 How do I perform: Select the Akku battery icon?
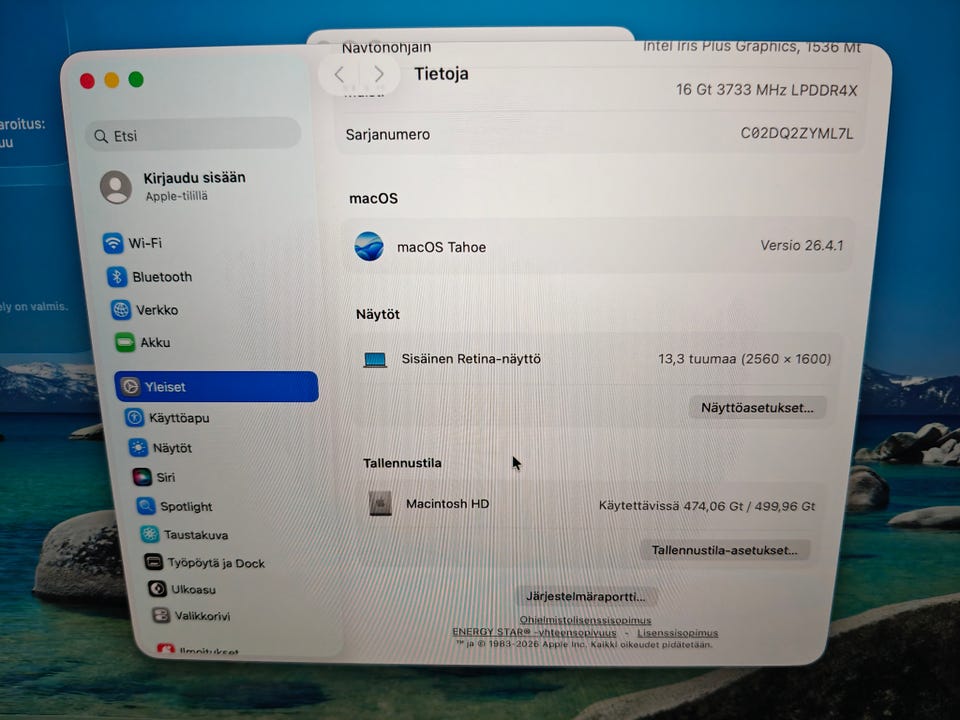coord(125,342)
